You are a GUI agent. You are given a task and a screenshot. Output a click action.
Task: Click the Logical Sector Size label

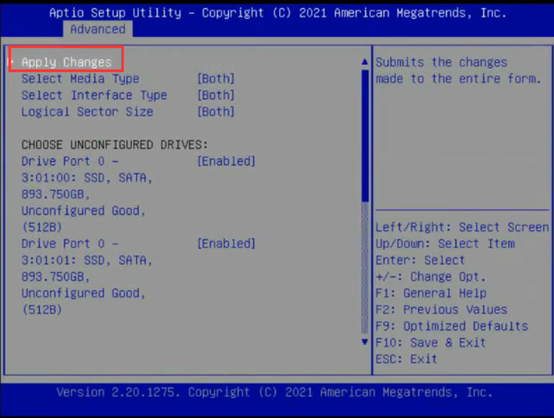(x=87, y=112)
